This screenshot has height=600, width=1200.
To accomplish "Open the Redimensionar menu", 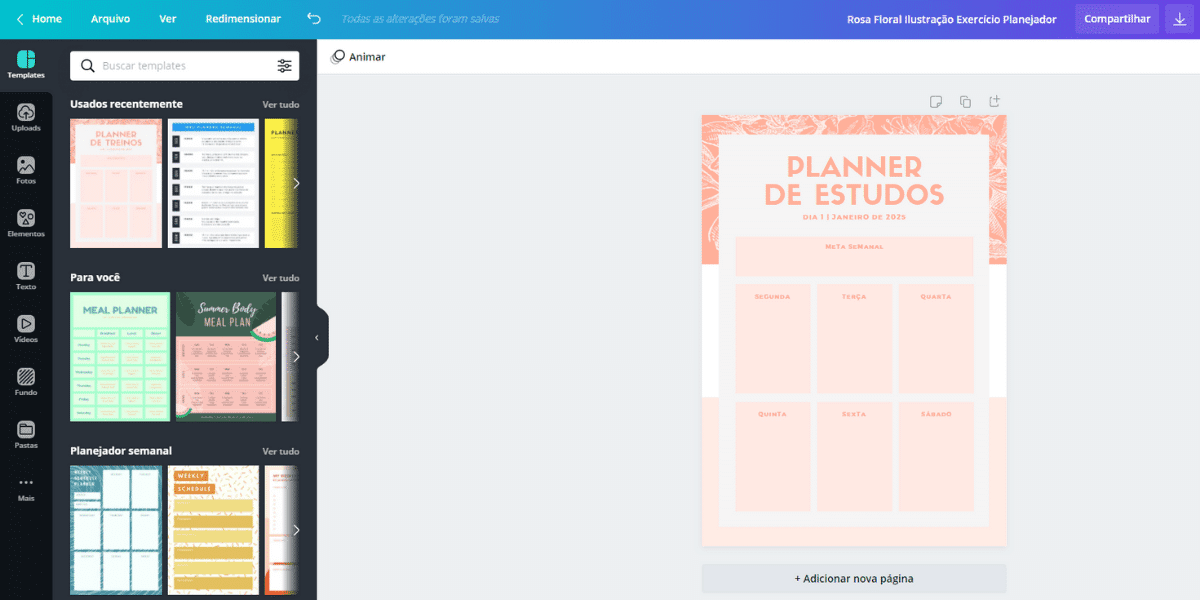I will click(243, 19).
